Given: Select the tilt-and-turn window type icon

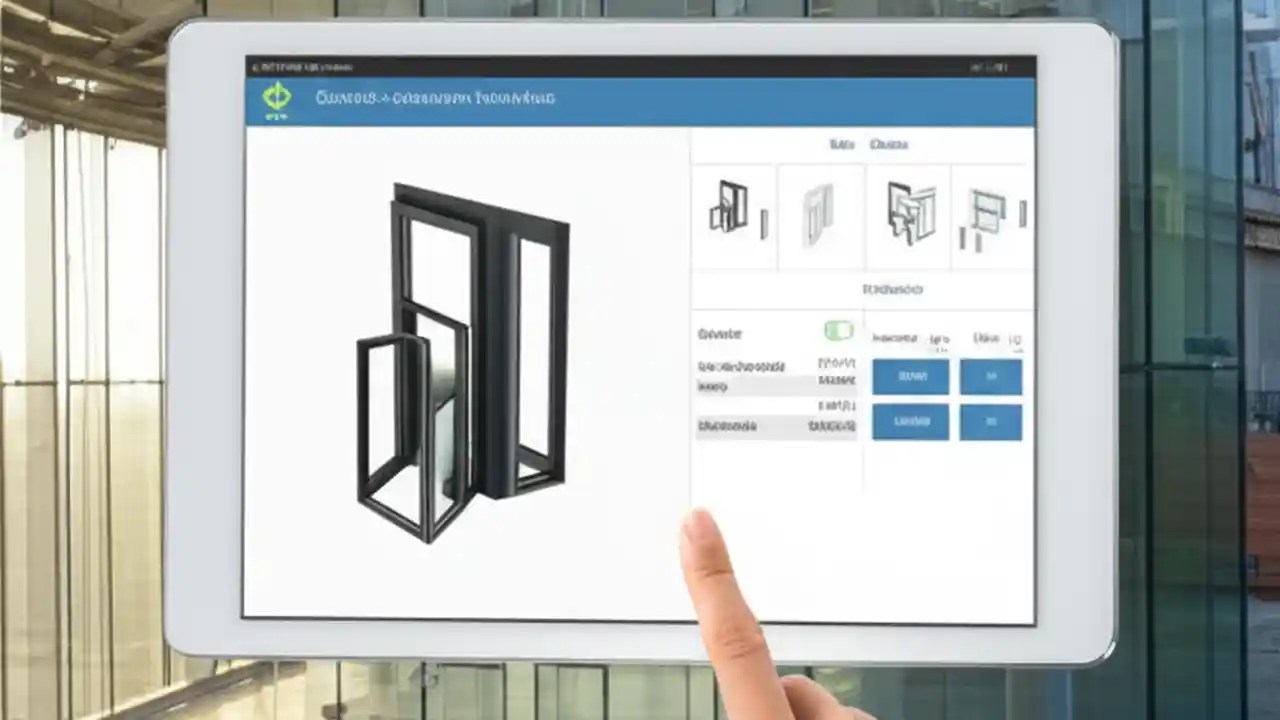Looking at the screenshot, I should (908, 213).
